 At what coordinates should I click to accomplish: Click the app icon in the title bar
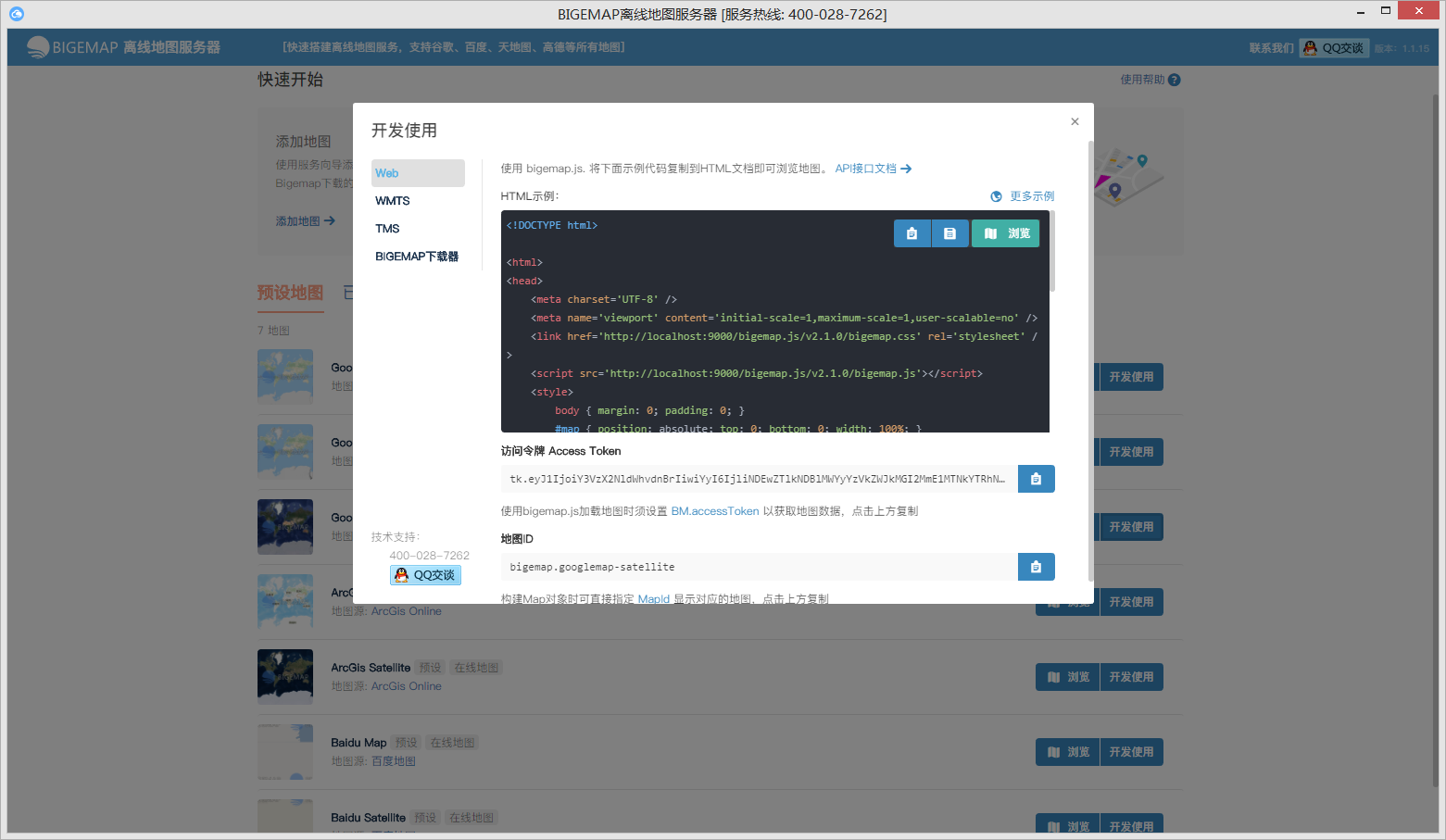point(16,14)
